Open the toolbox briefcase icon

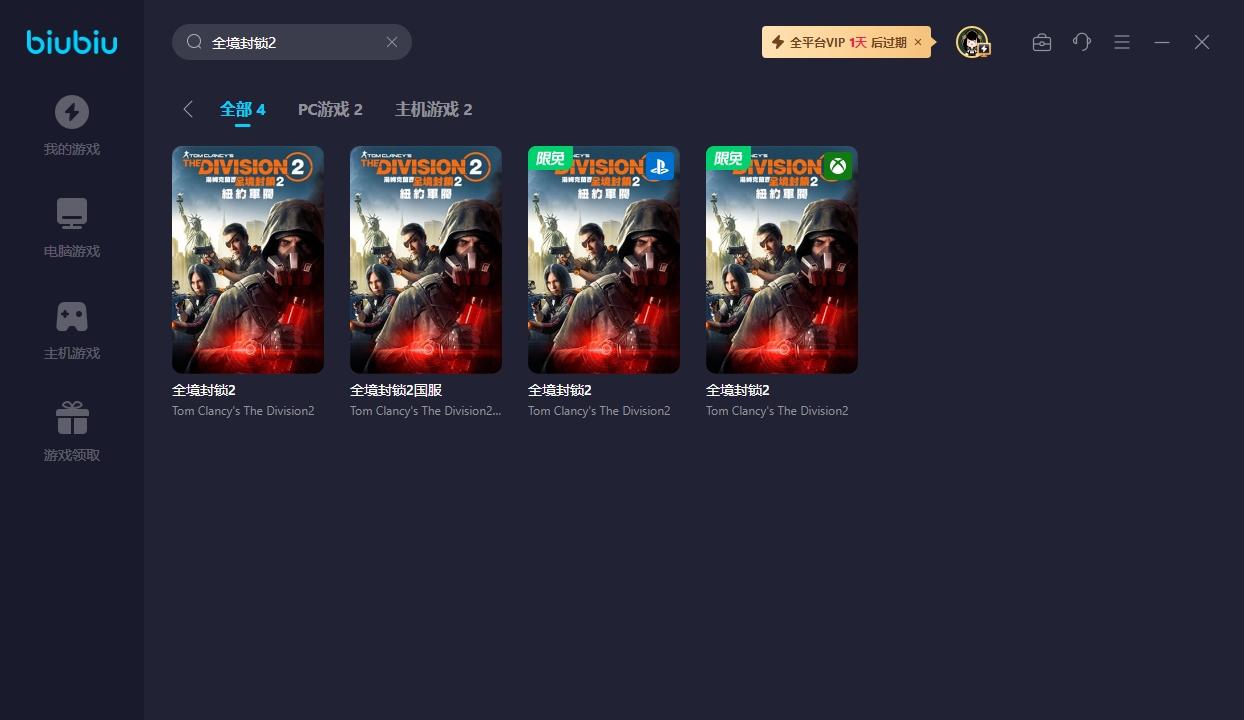(1042, 42)
